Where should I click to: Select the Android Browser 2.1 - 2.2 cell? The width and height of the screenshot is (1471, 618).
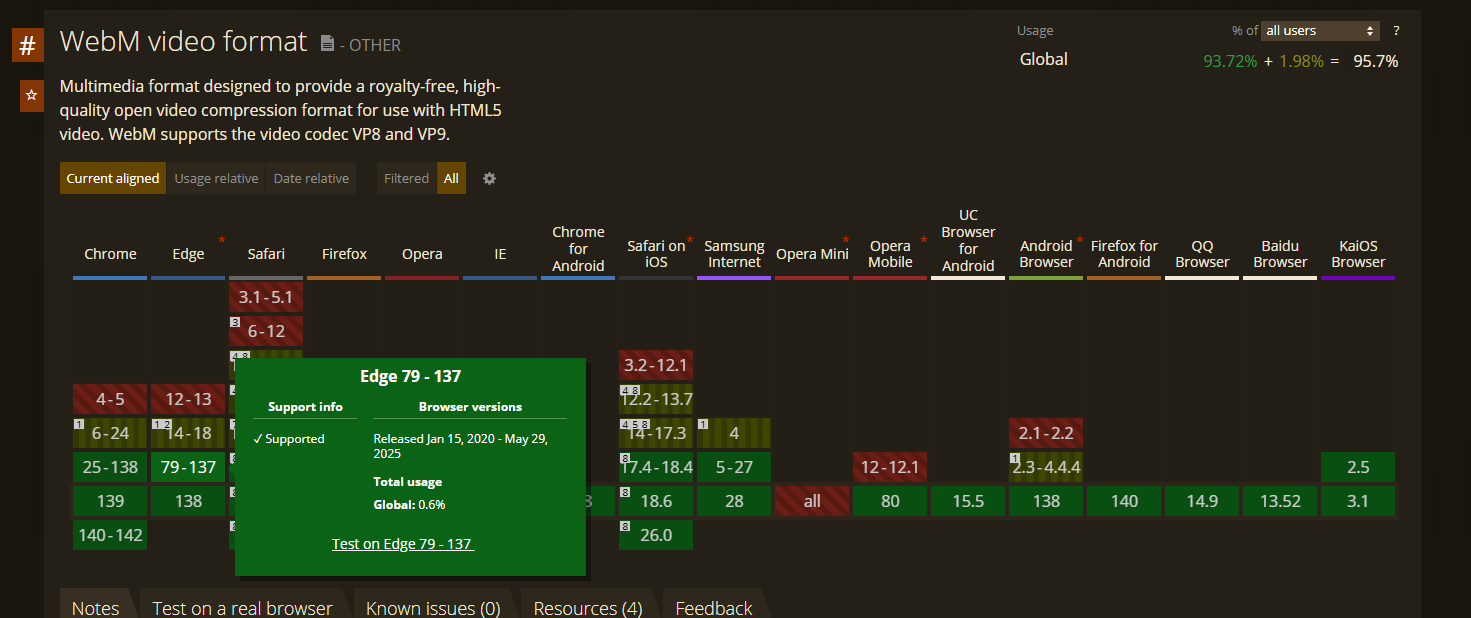[1046, 433]
